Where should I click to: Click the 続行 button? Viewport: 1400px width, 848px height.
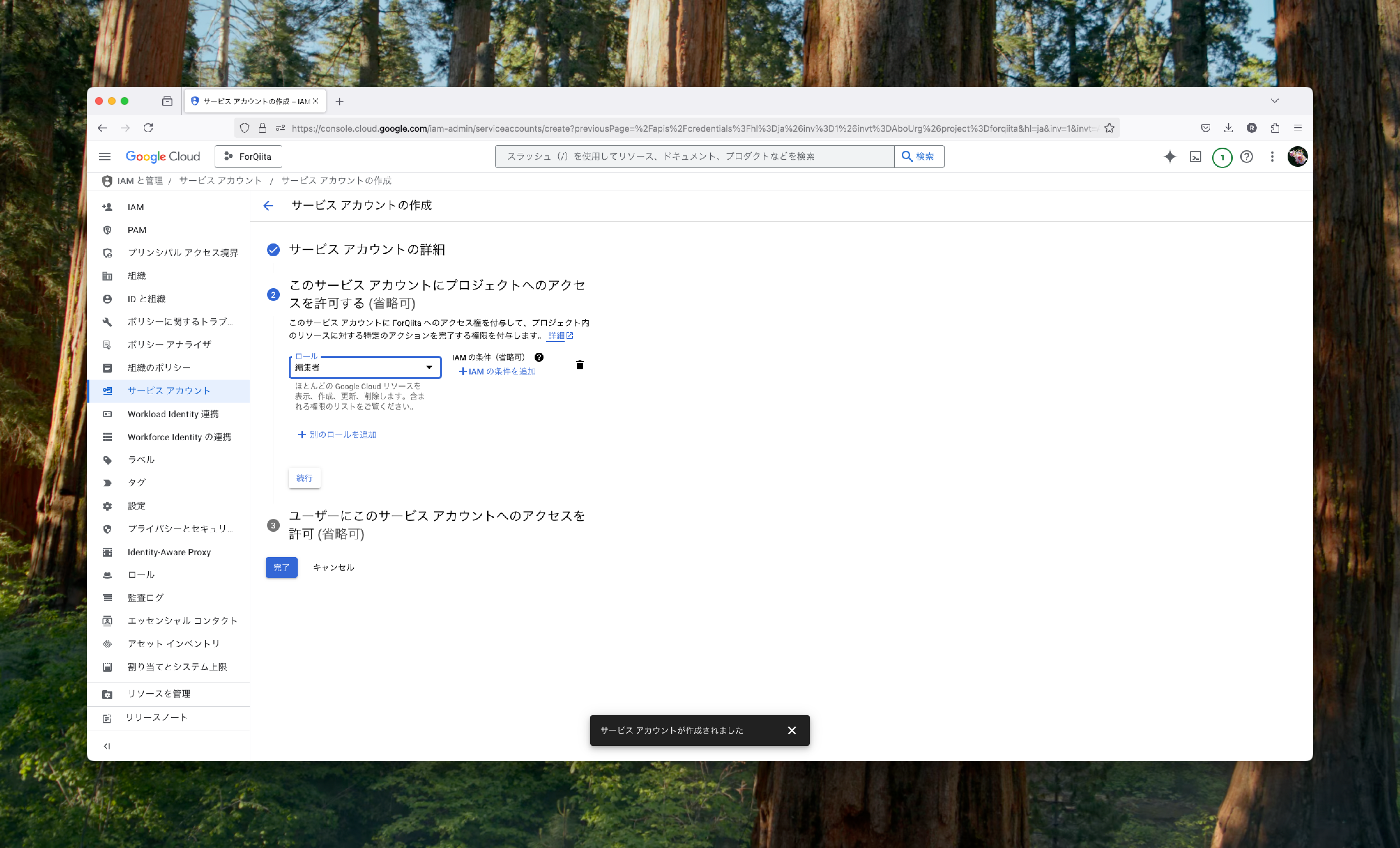click(x=304, y=478)
